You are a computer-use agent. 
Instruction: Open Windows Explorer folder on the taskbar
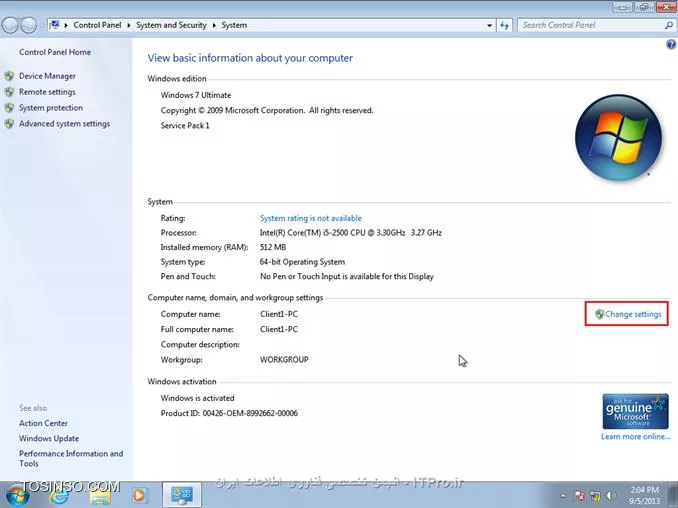point(100,495)
